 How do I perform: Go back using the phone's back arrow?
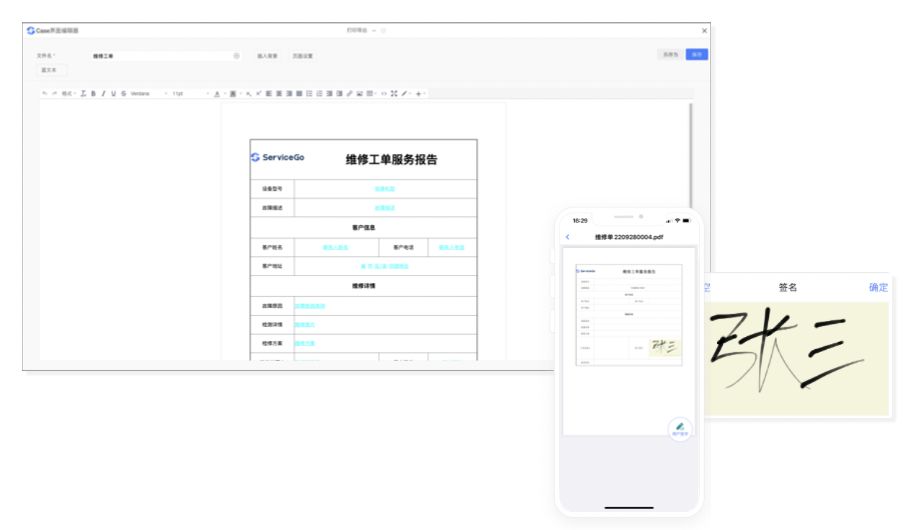click(x=568, y=237)
